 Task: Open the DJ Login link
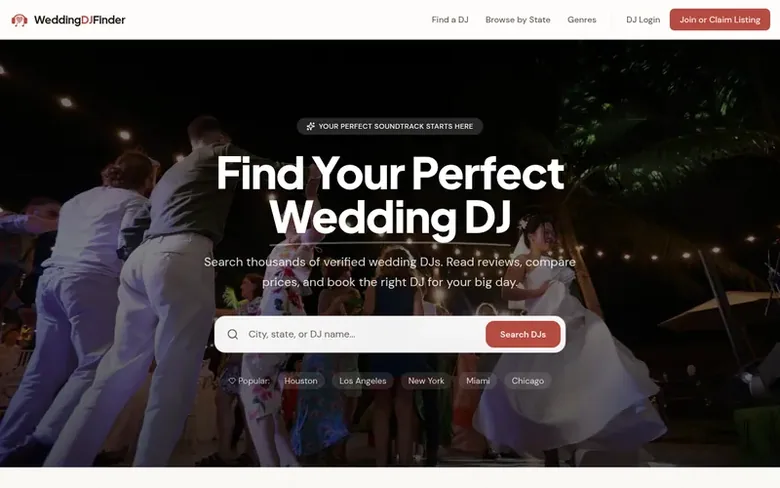coord(643,20)
